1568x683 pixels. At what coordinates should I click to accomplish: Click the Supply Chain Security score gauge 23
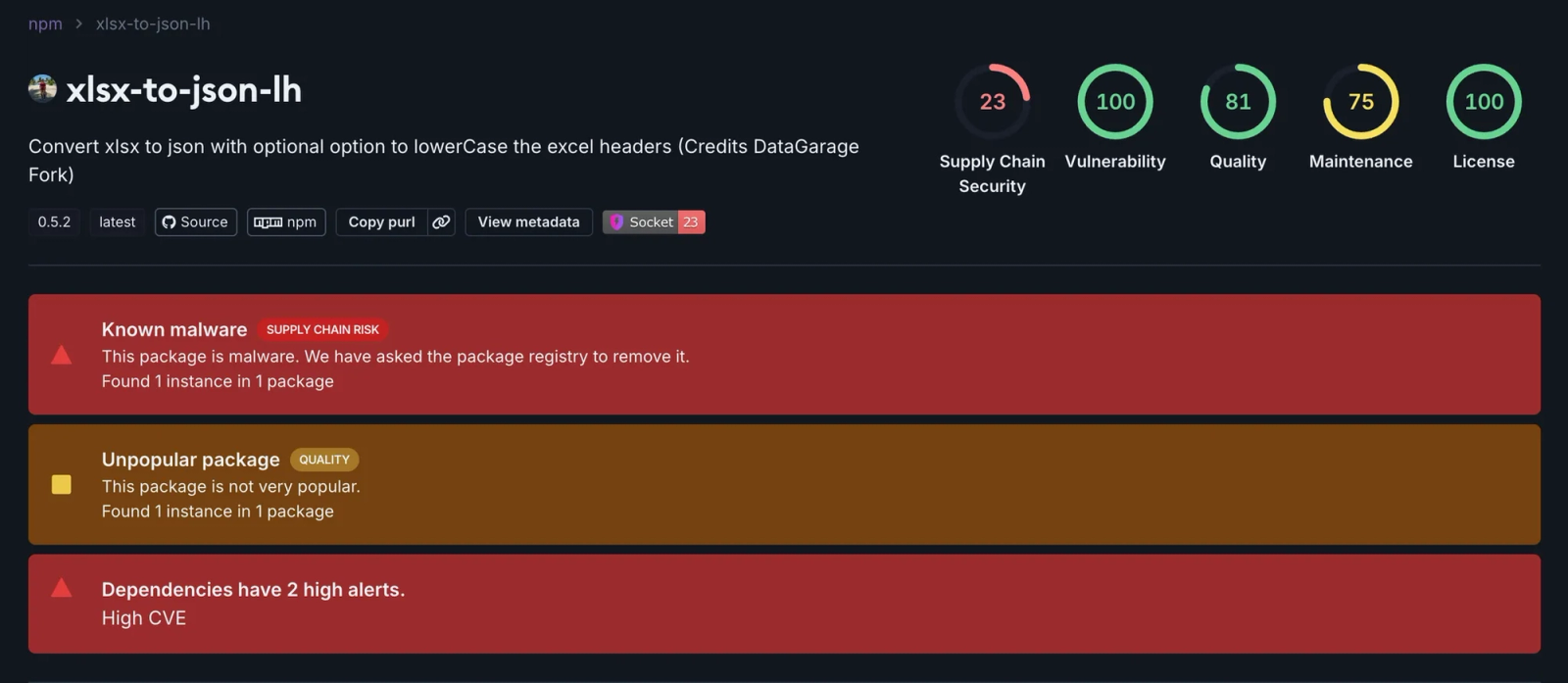coord(992,102)
